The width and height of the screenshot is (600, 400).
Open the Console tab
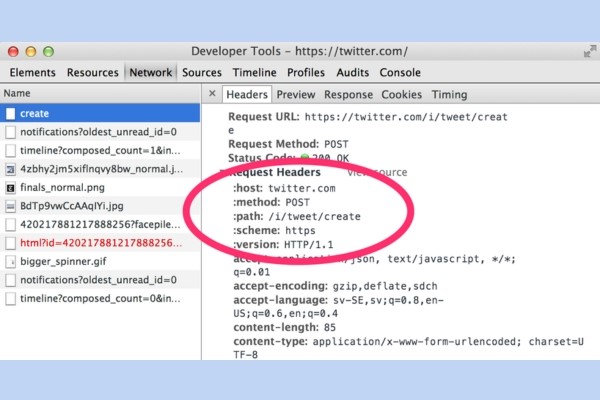(x=400, y=72)
